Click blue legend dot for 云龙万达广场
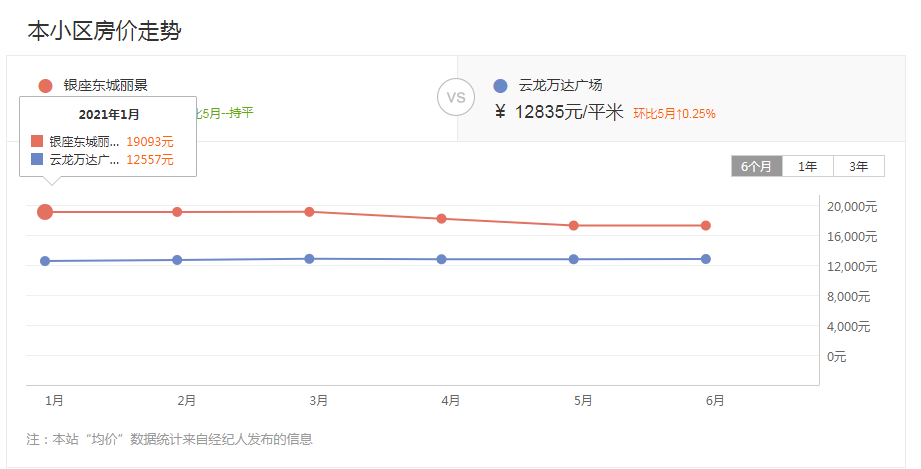921x469 pixels. coord(501,86)
